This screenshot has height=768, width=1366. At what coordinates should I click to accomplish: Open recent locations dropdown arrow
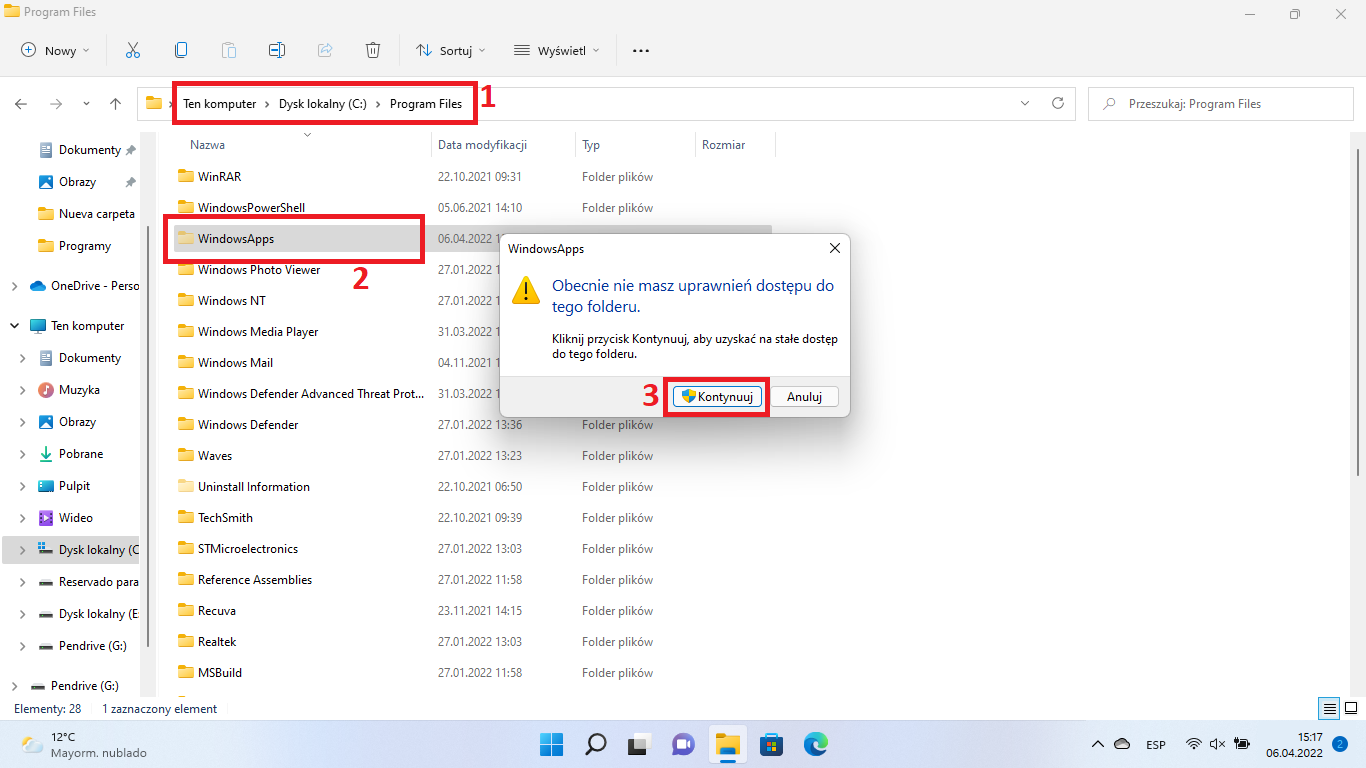pos(86,103)
